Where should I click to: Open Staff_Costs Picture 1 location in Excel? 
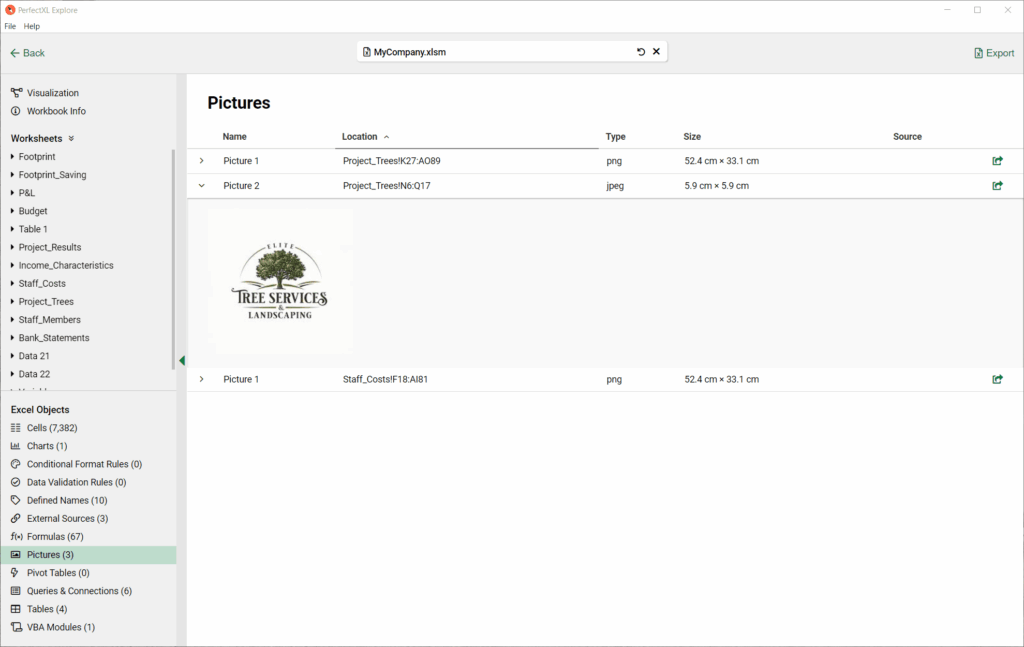[997, 379]
